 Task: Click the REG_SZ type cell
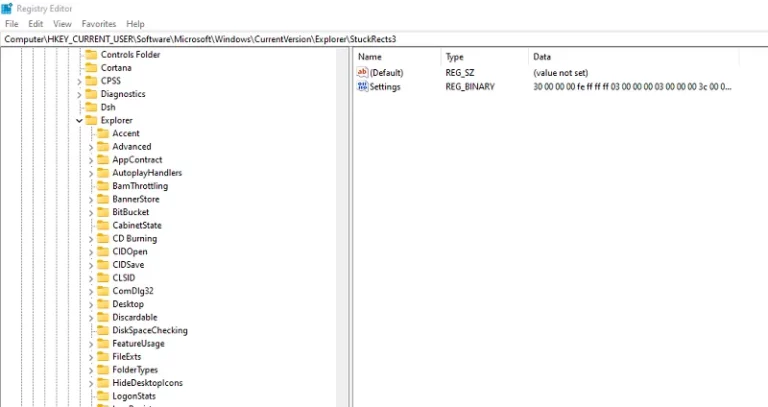(x=459, y=72)
